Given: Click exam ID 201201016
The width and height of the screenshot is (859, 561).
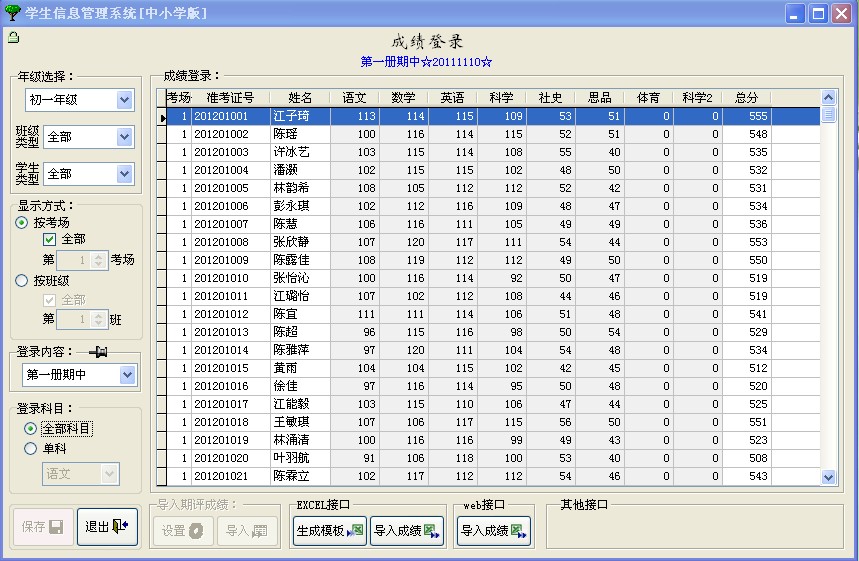Looking at the screenshot, I should [221, 386].
